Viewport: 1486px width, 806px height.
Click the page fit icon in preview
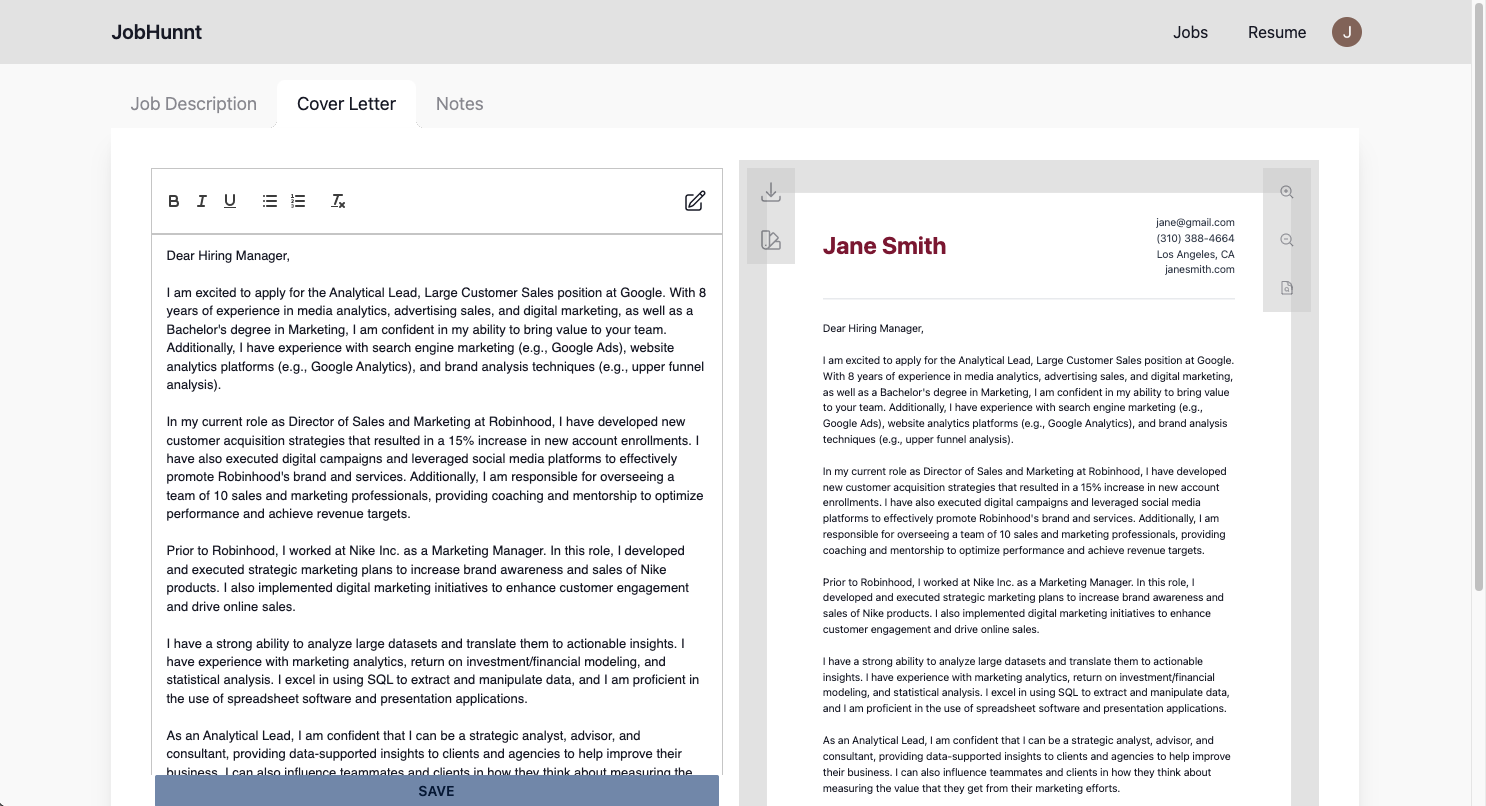tap(1287, 288)
